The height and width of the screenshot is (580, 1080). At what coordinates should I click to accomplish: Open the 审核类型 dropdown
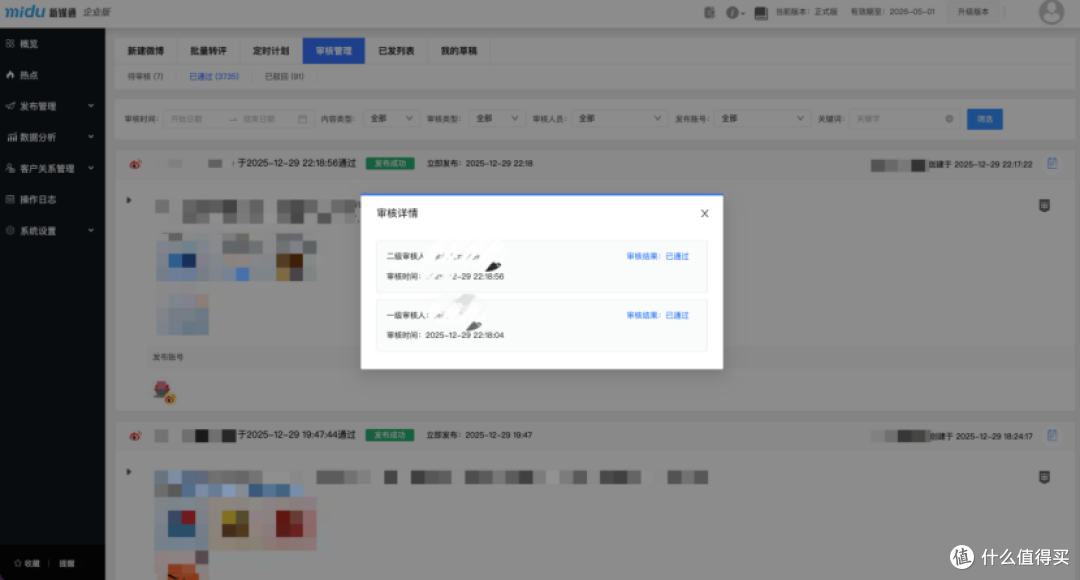pyautogui.click(x=496, y=118)
